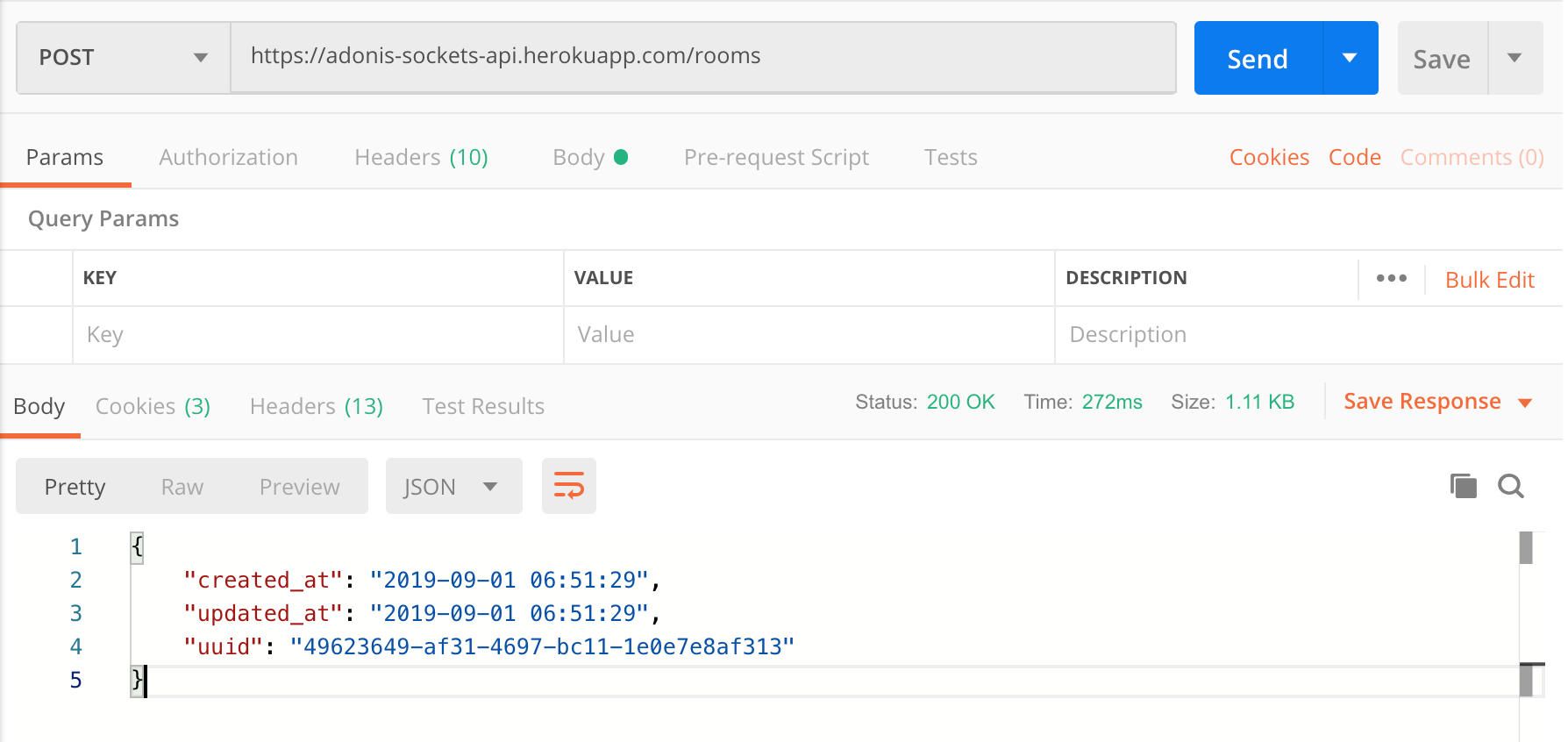
Task: Open search in response body
Action: pos(1510,486)
